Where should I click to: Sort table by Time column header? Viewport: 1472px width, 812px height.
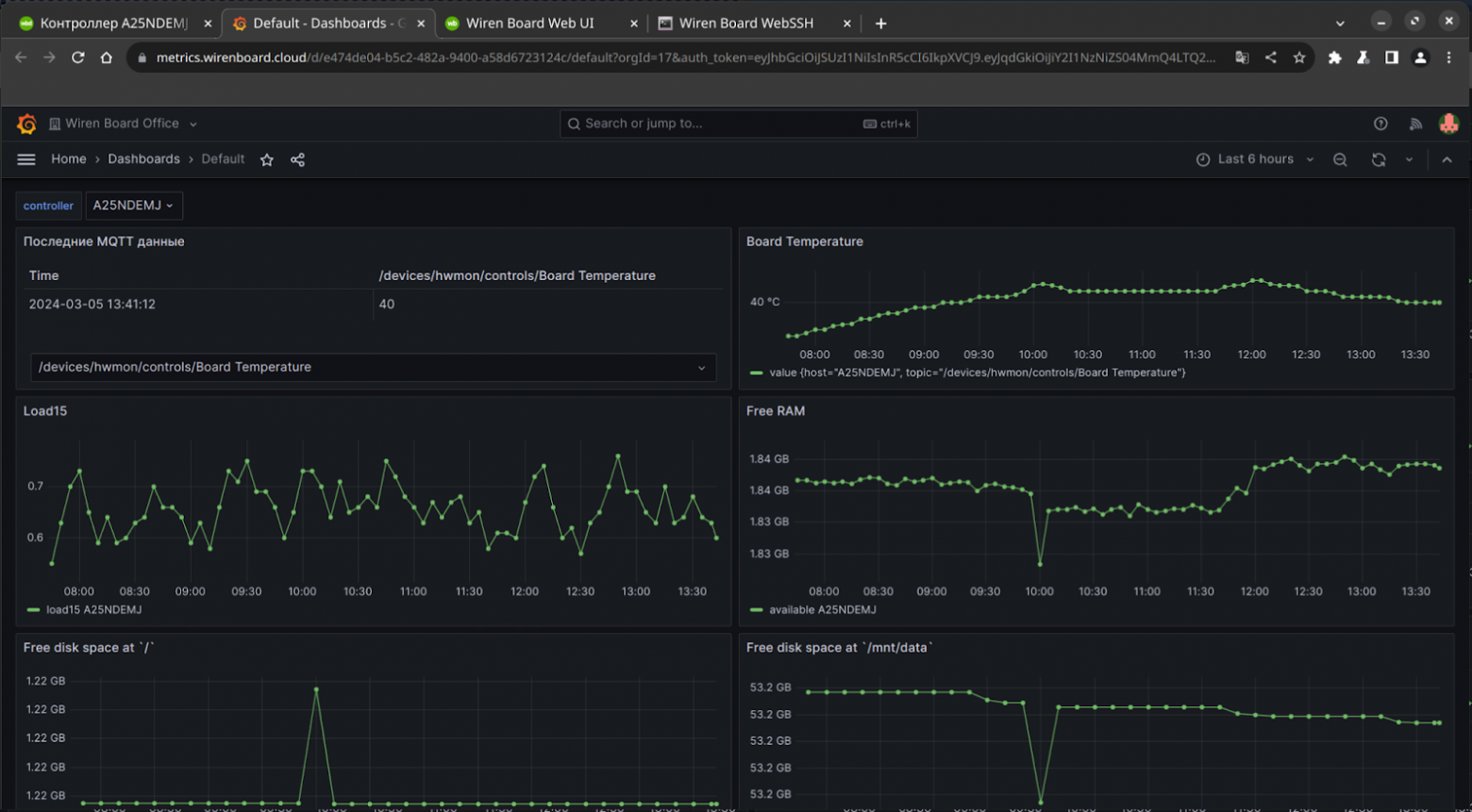[43, 275]
